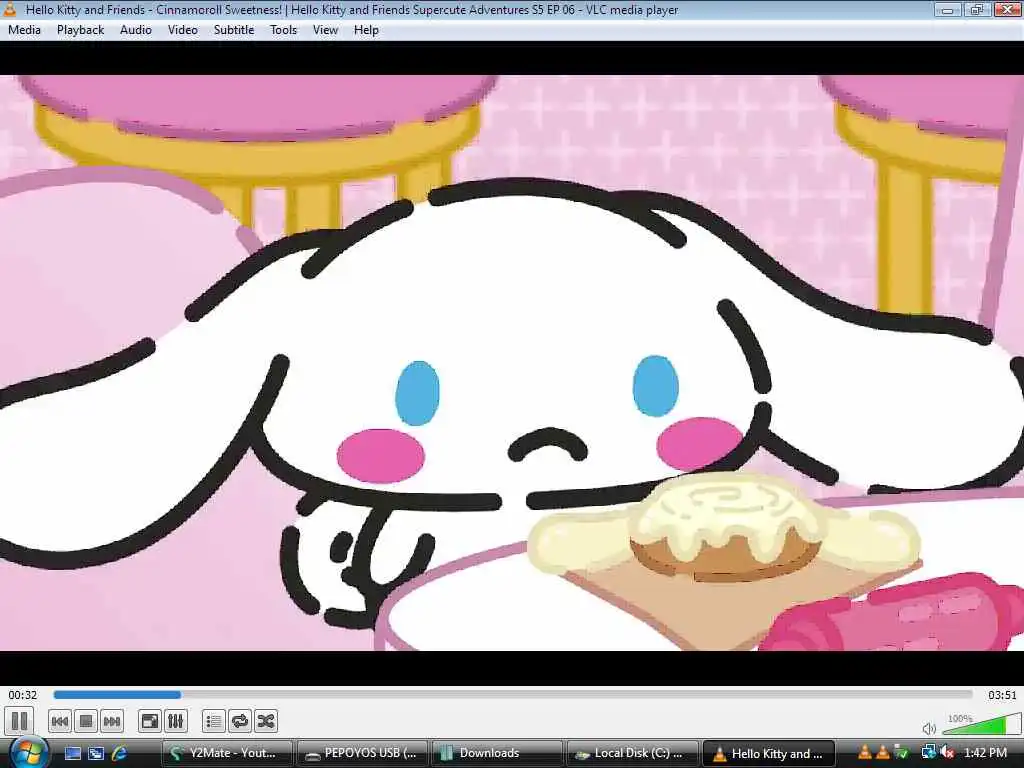Open network status tray icon

click(x=928, y=753)
